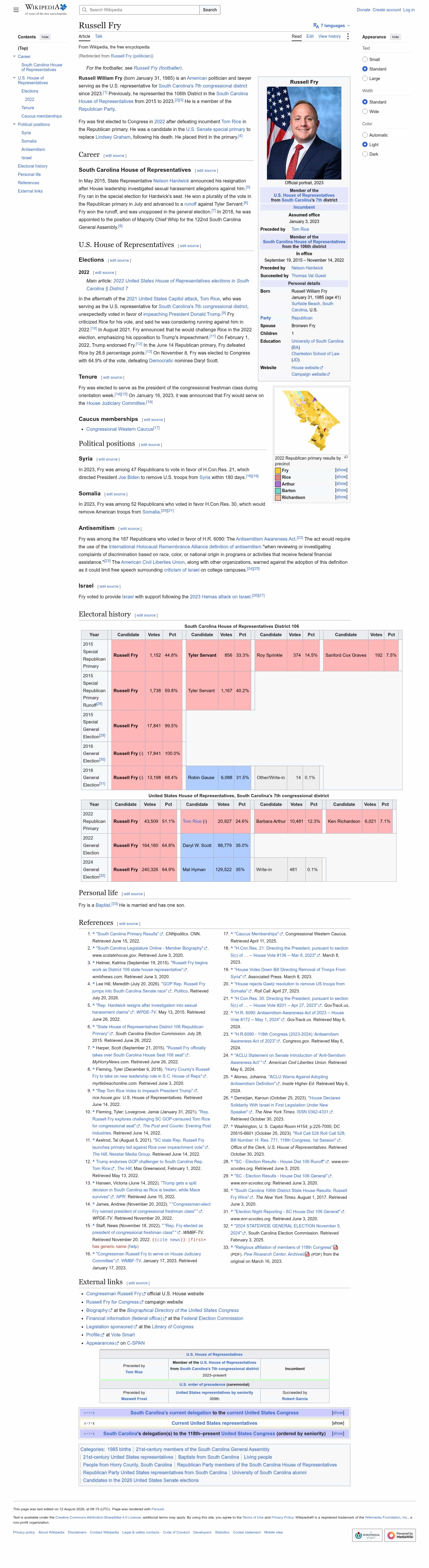Screen dimensions: 429x1568
Task: Click the Search button
Action: (210, 10)
